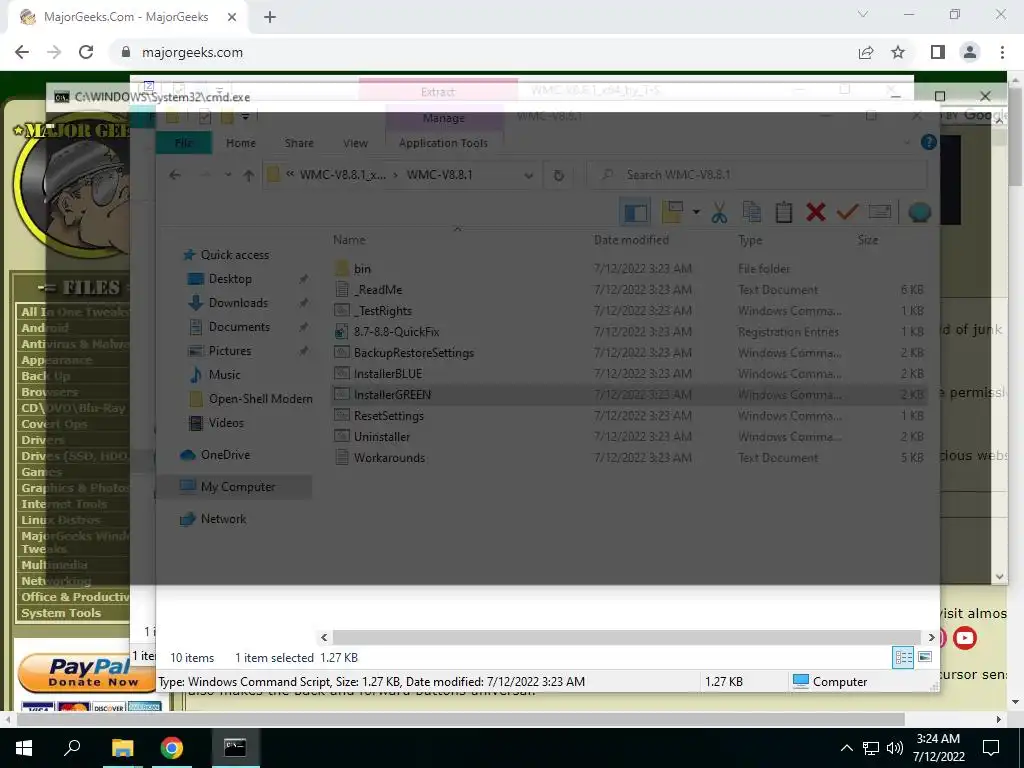The width and height of the screenshot is (1024, 768).
Task: Open Downloads in navigation pane
Action: (x=238, y=303)
